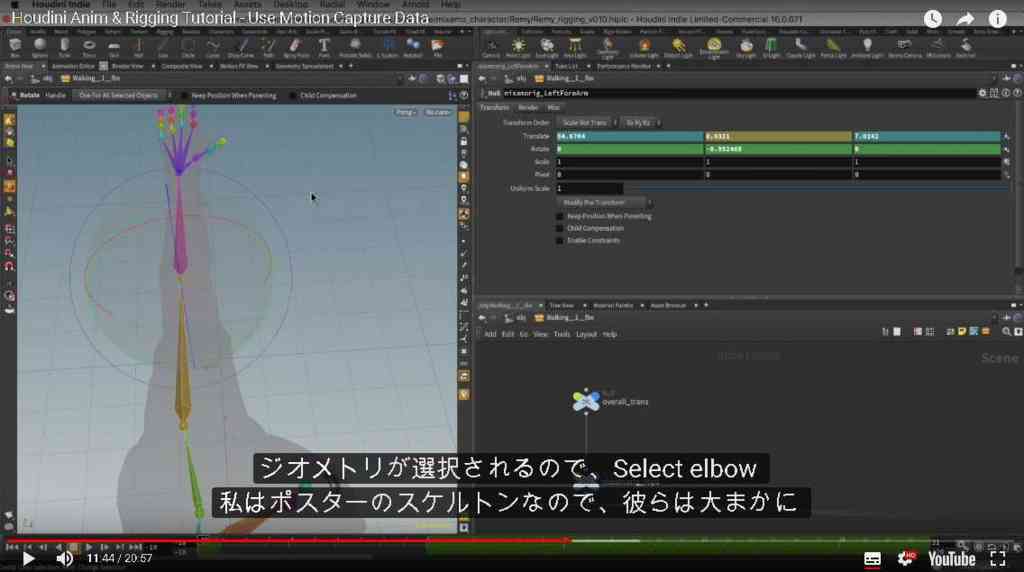Select the L-System shelf tool
The height and width of the screenshot is (572, 1024).
click(388, 47)
